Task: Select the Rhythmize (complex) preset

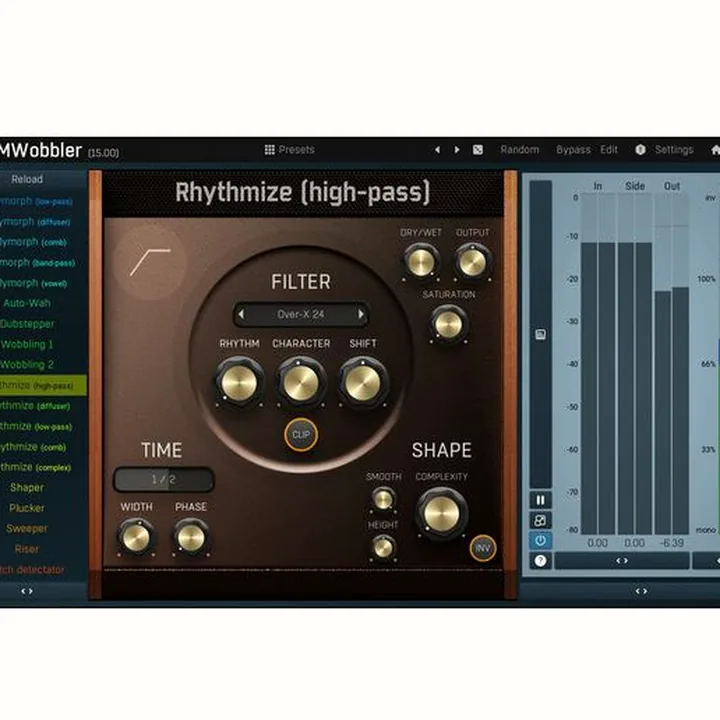Action: 37,467
